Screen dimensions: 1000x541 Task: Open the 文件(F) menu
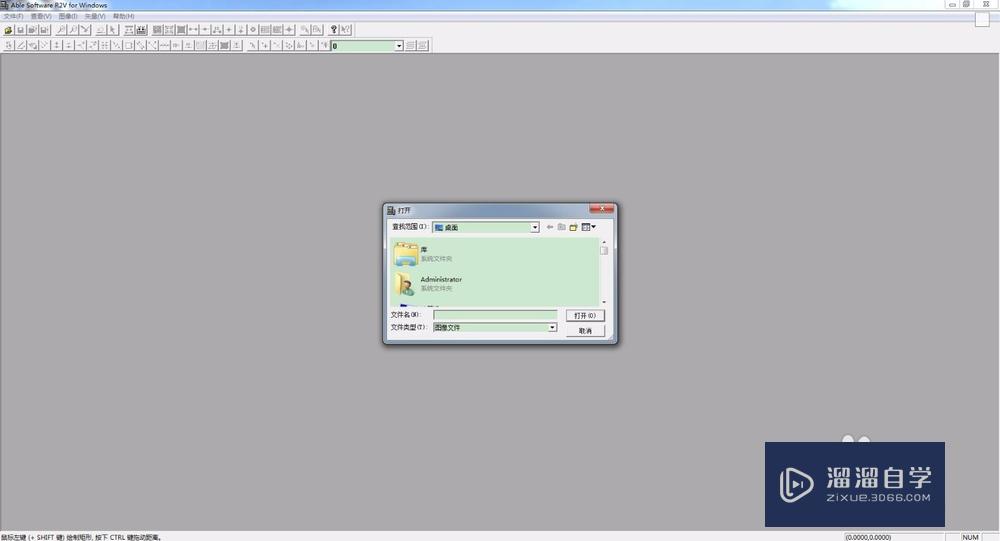click(x=13, y=16)
